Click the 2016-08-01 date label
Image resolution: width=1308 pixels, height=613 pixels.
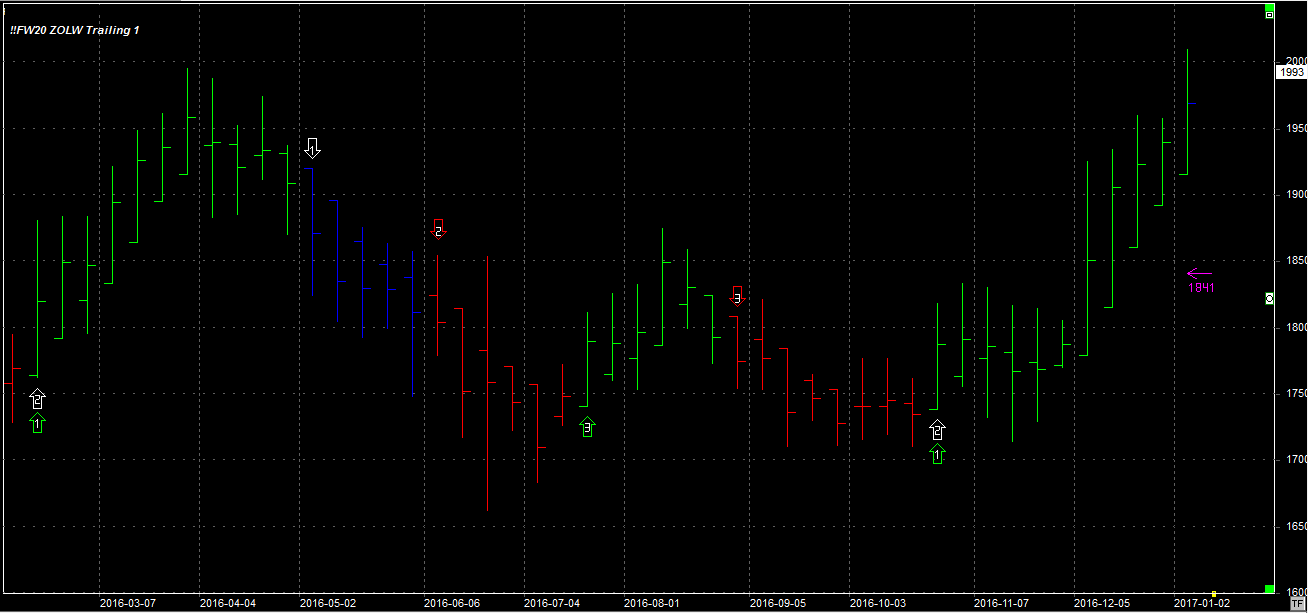point(651,604)
